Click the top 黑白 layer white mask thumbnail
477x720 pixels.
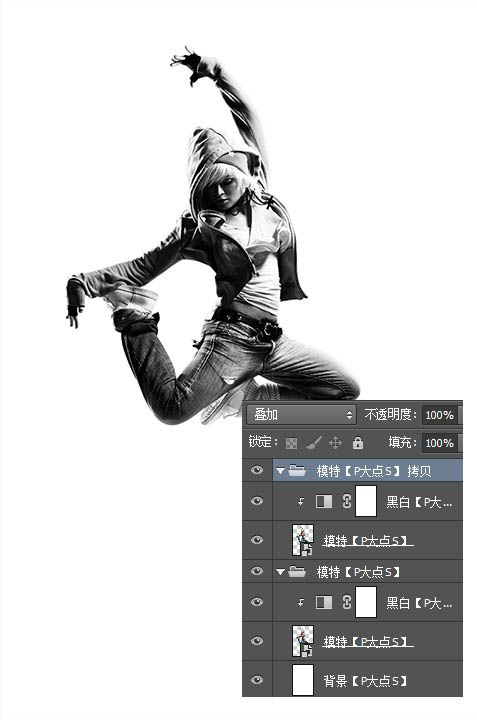tap(366, 501)
